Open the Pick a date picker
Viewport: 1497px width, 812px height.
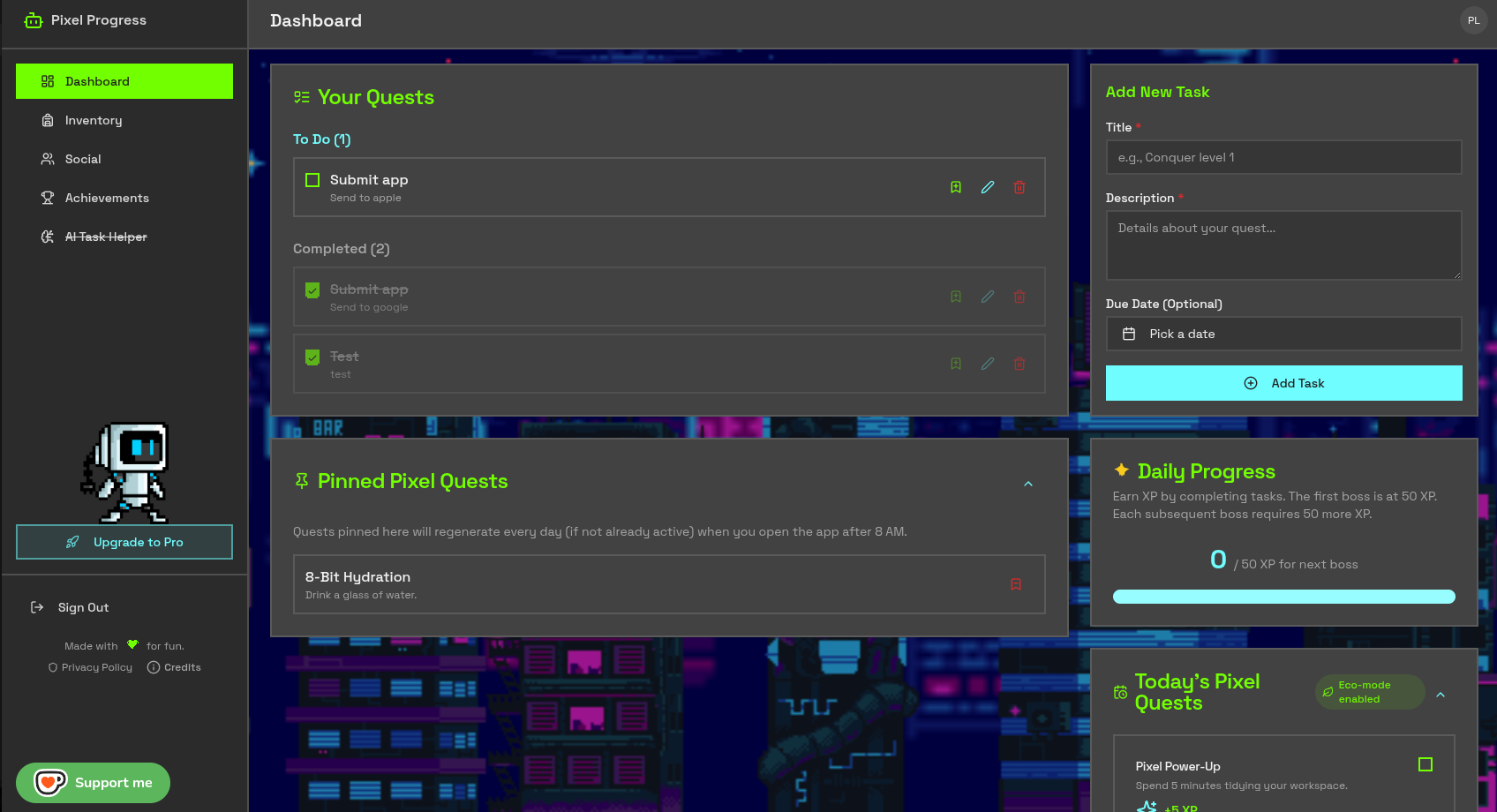(1283, 334)
